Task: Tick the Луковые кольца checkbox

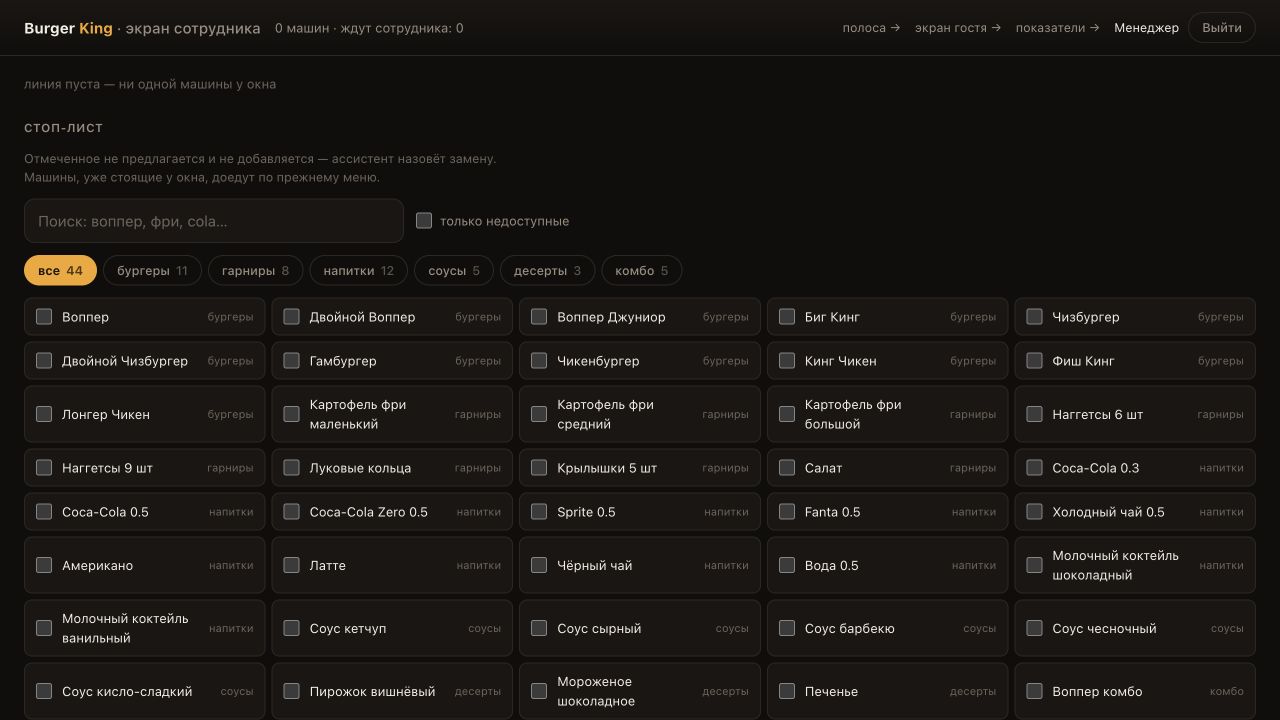Action: pyautogui.click(x=291, y=468)
